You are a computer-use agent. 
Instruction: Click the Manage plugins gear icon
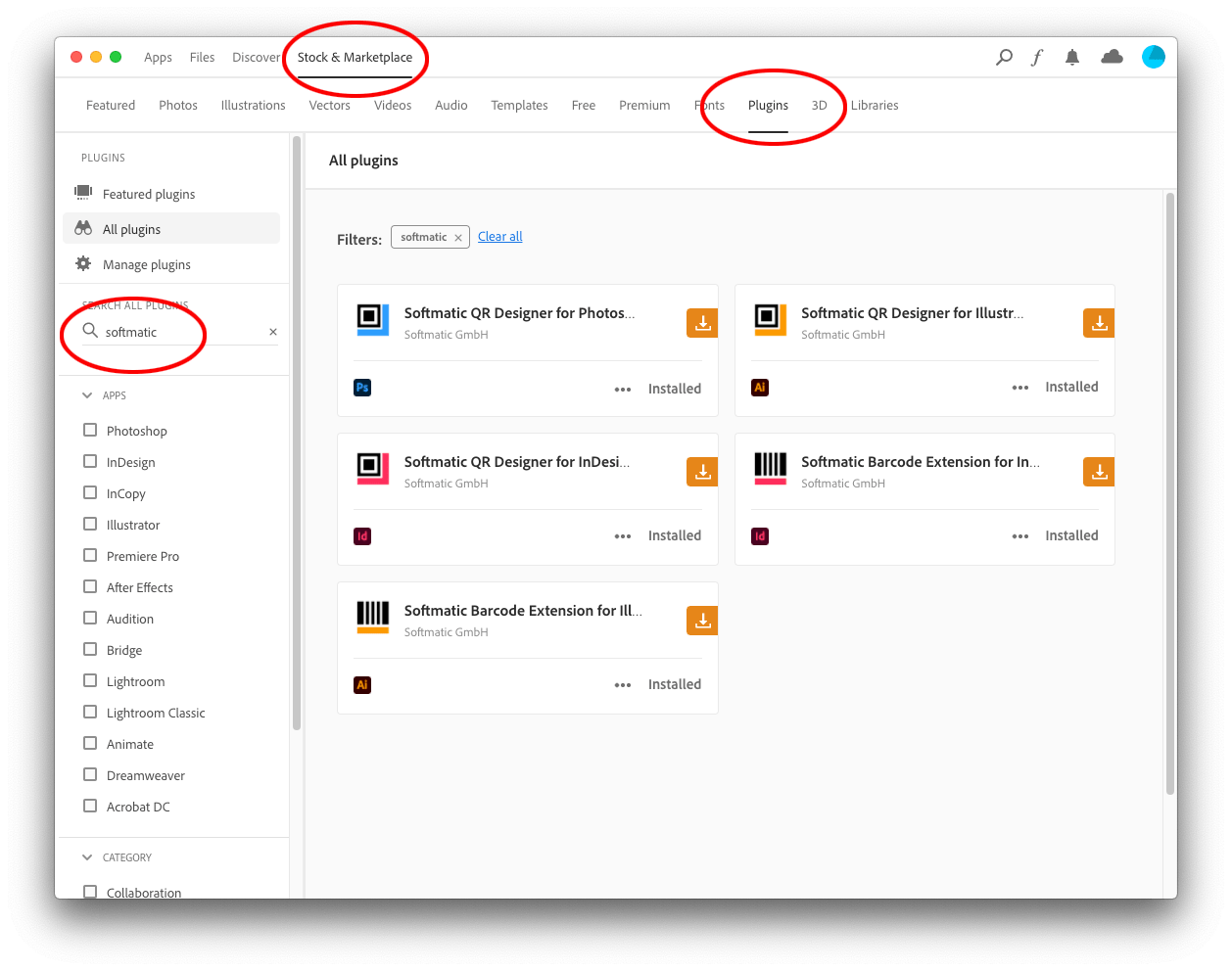pos(83,264)
